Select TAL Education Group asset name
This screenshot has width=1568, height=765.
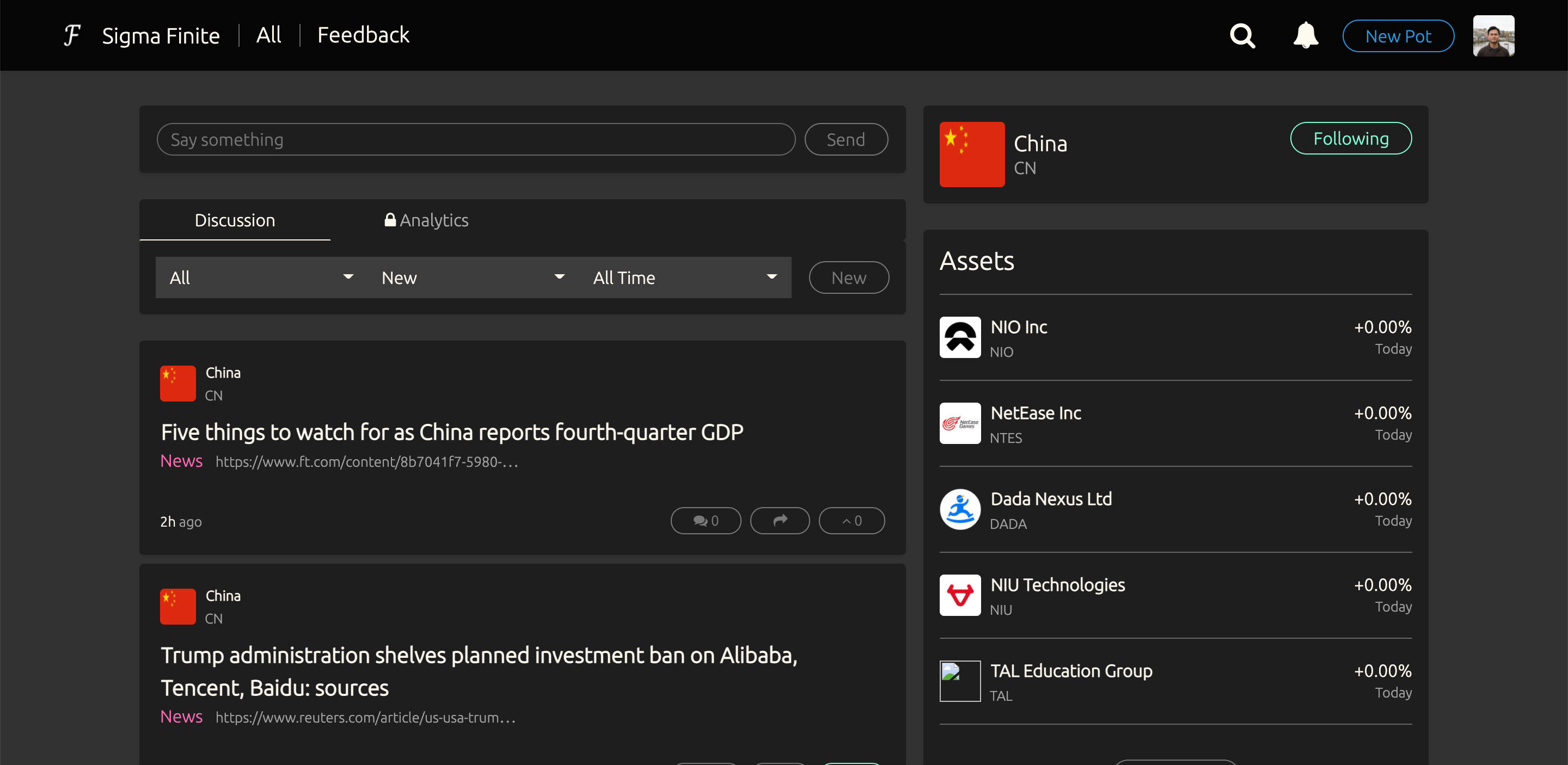(x=1071, y=671)
